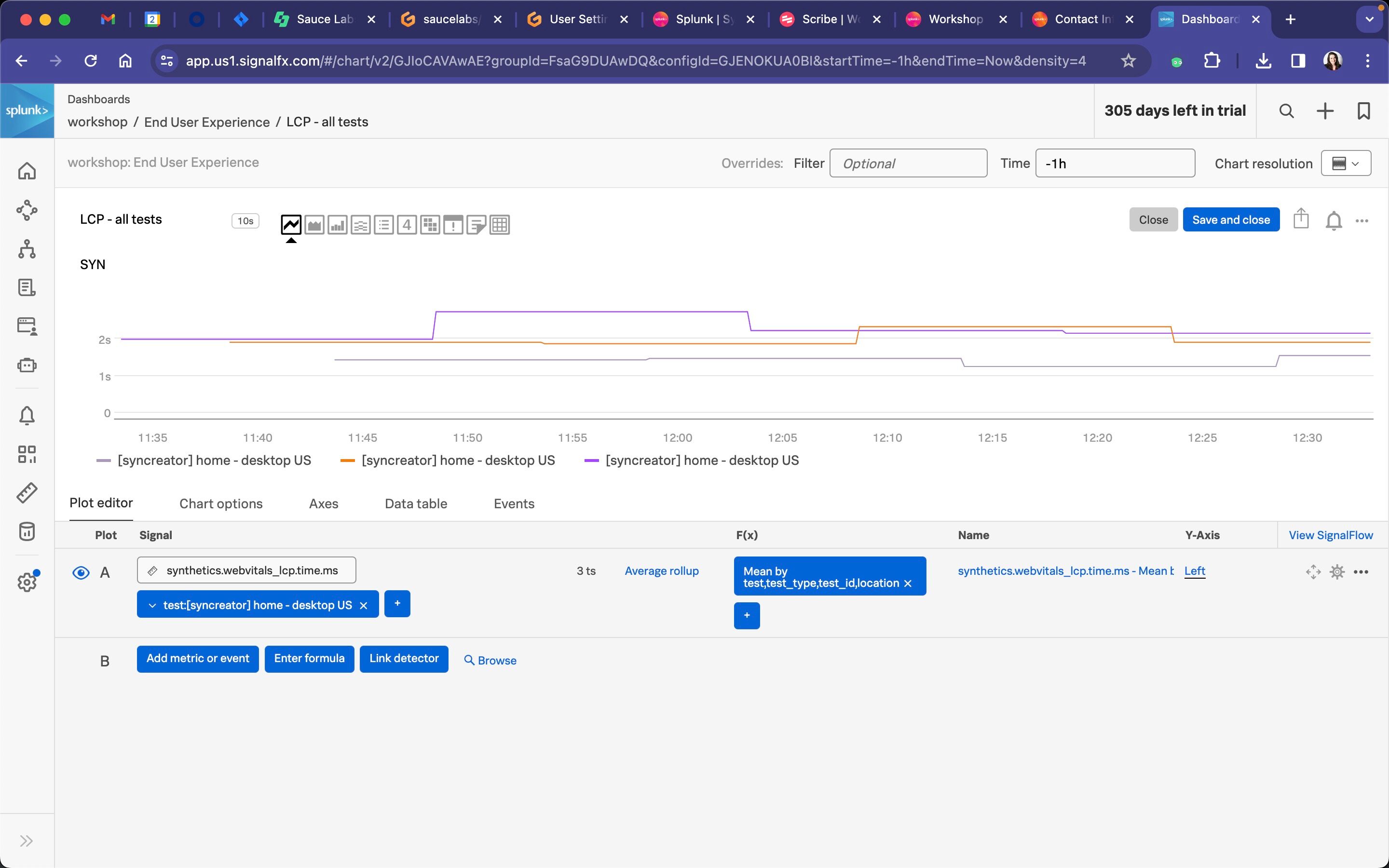Screen dimensions: 1389x868
Task: Open the Data table tab
Action: [x=416, y=503]
